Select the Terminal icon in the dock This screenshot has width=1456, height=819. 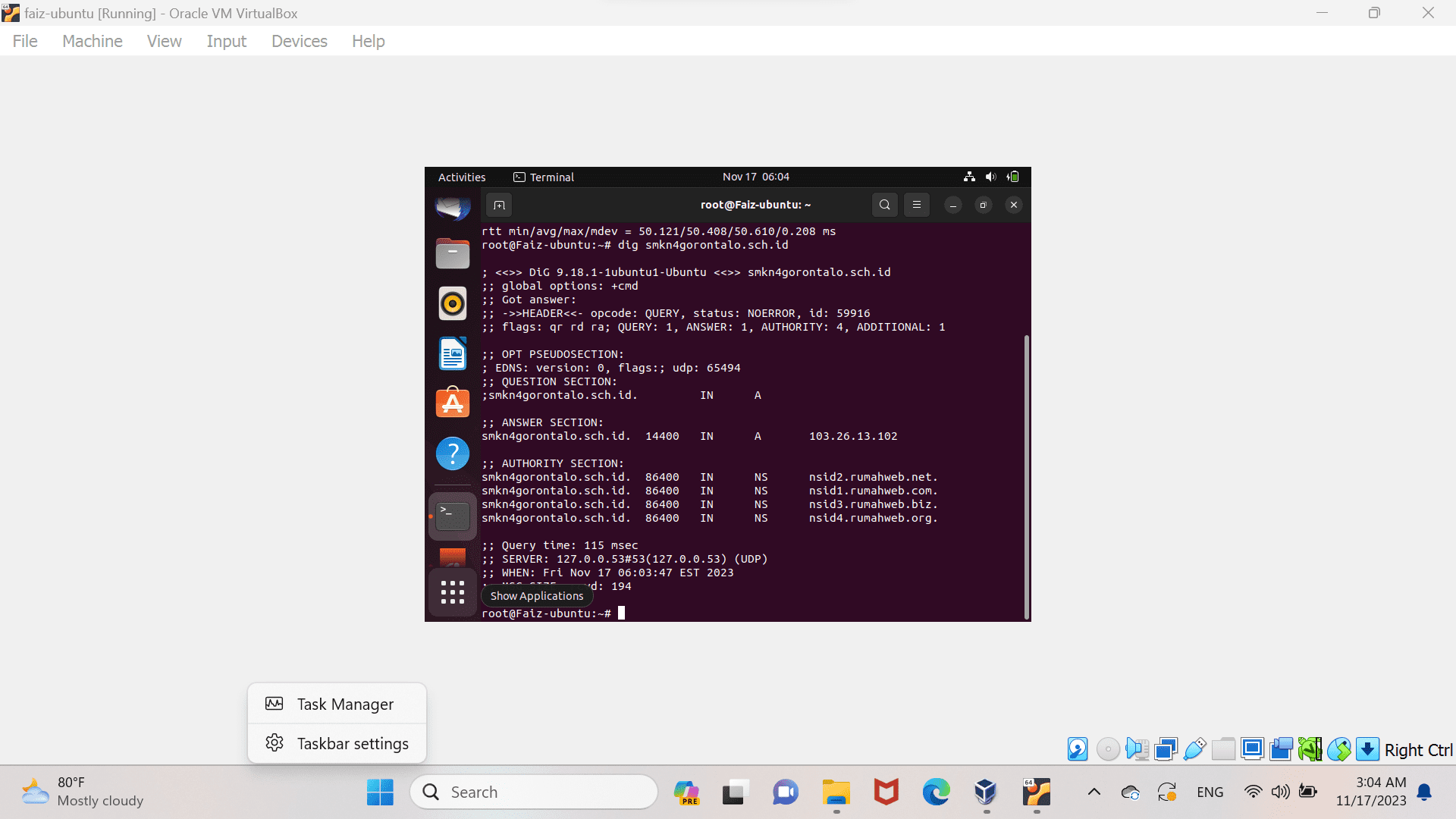click(453, 516)
